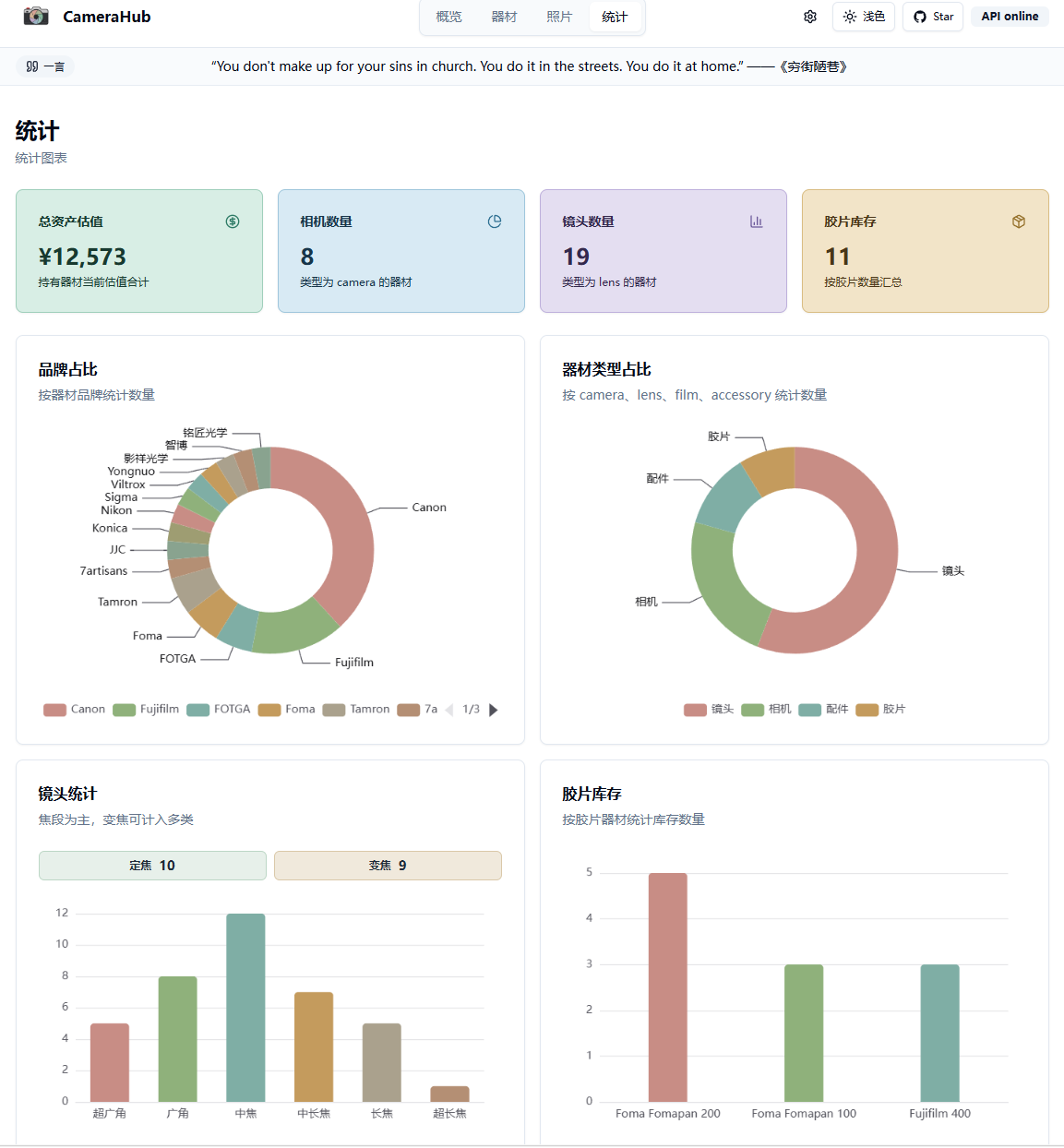The width and height of the screenshot is (1064, 1148).
Task: Toggle Canon legend in brand chart
Action: 74,710
